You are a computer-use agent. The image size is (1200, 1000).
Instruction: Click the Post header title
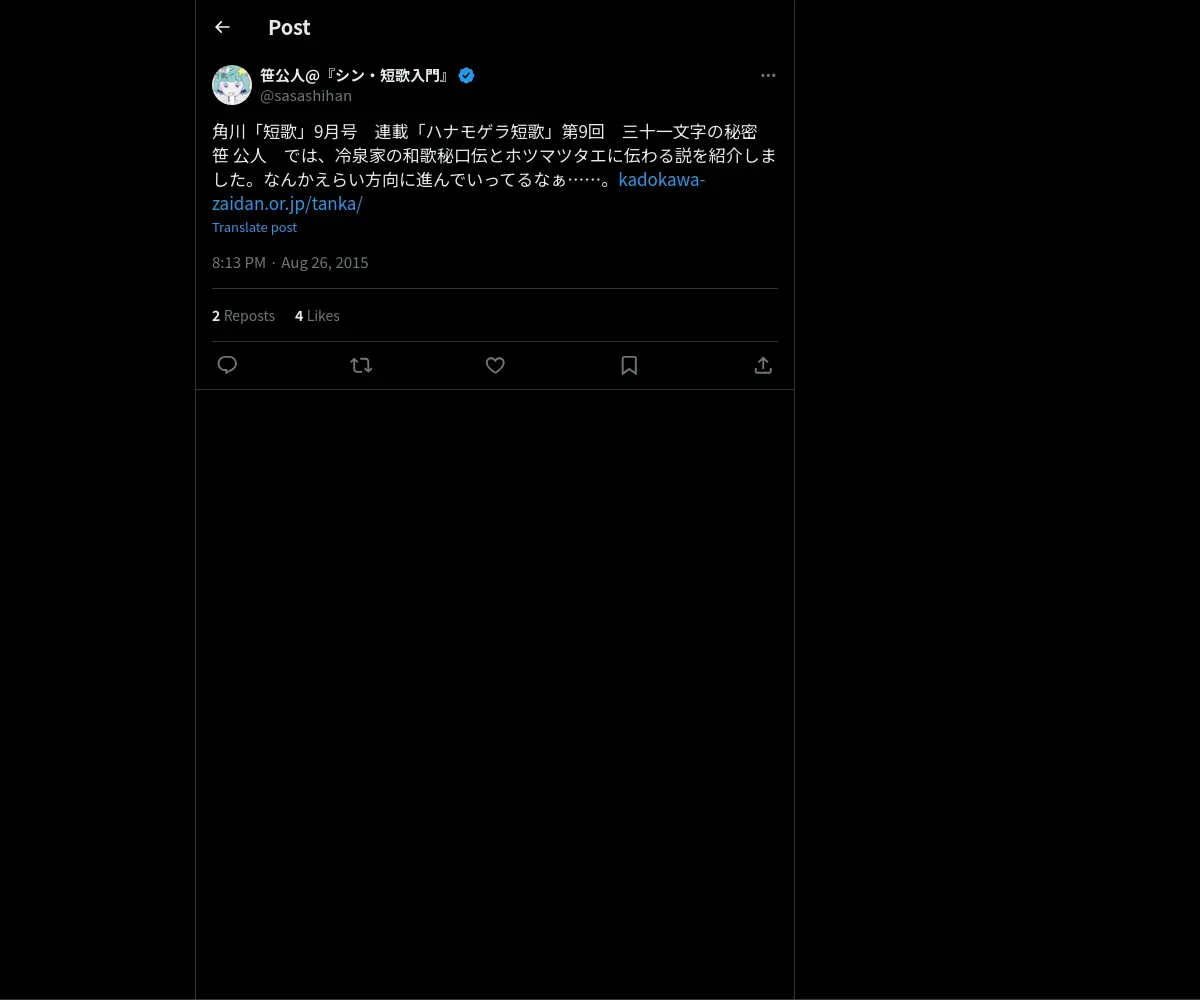[x=289, y=27]
